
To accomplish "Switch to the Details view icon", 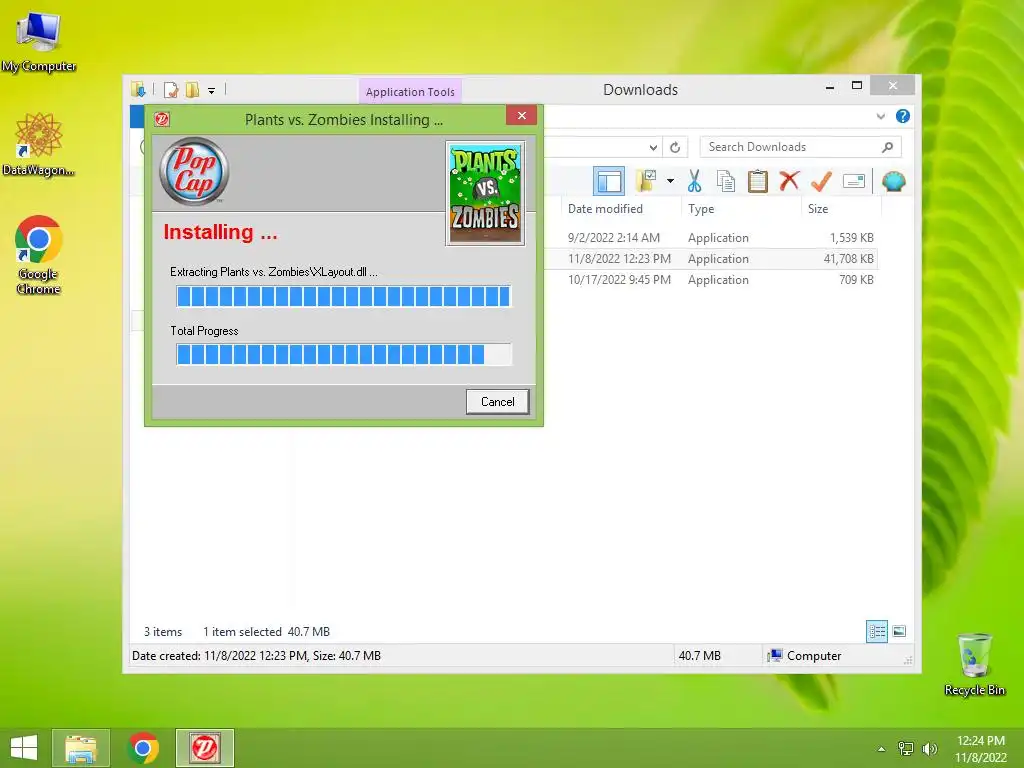I will click(x=876, y=631).
